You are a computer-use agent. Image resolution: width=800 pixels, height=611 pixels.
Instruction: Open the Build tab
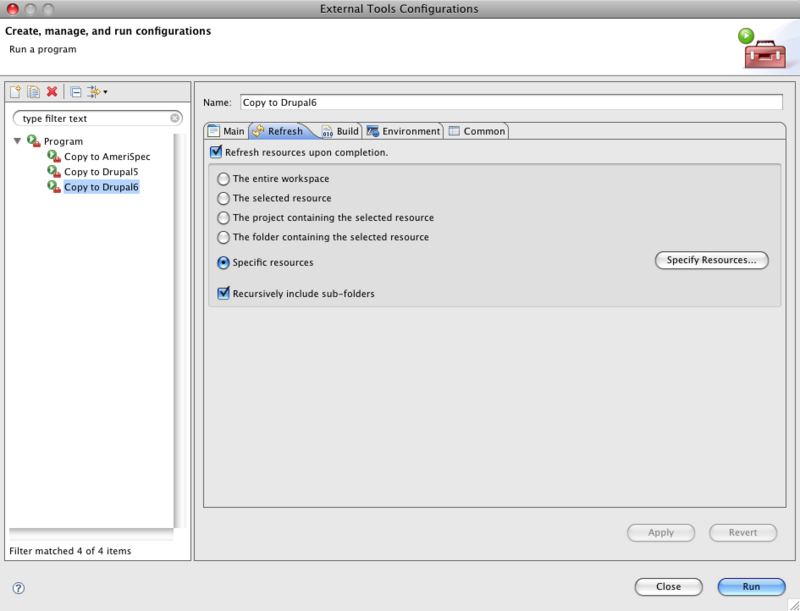tap(340, 131)
